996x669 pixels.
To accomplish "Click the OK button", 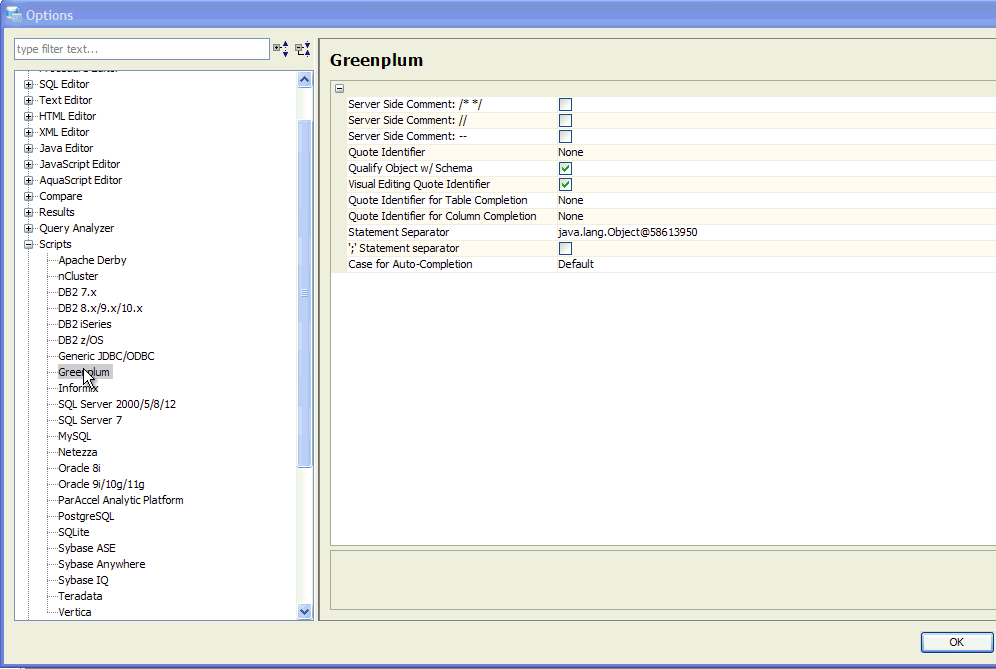I will tap(957, 642).
